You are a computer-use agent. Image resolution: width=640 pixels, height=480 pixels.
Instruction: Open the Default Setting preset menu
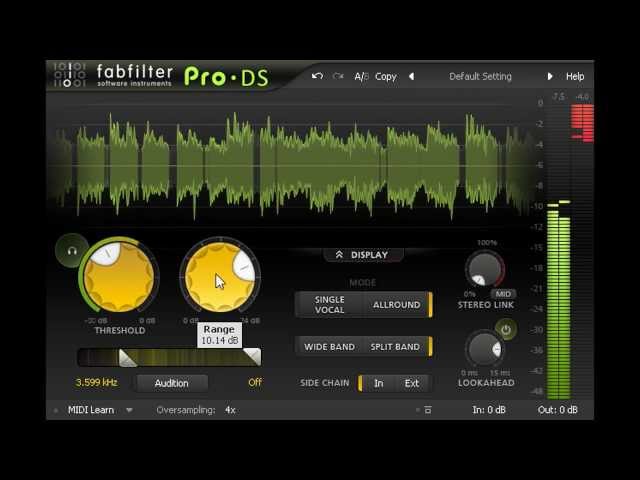point(480,76)
